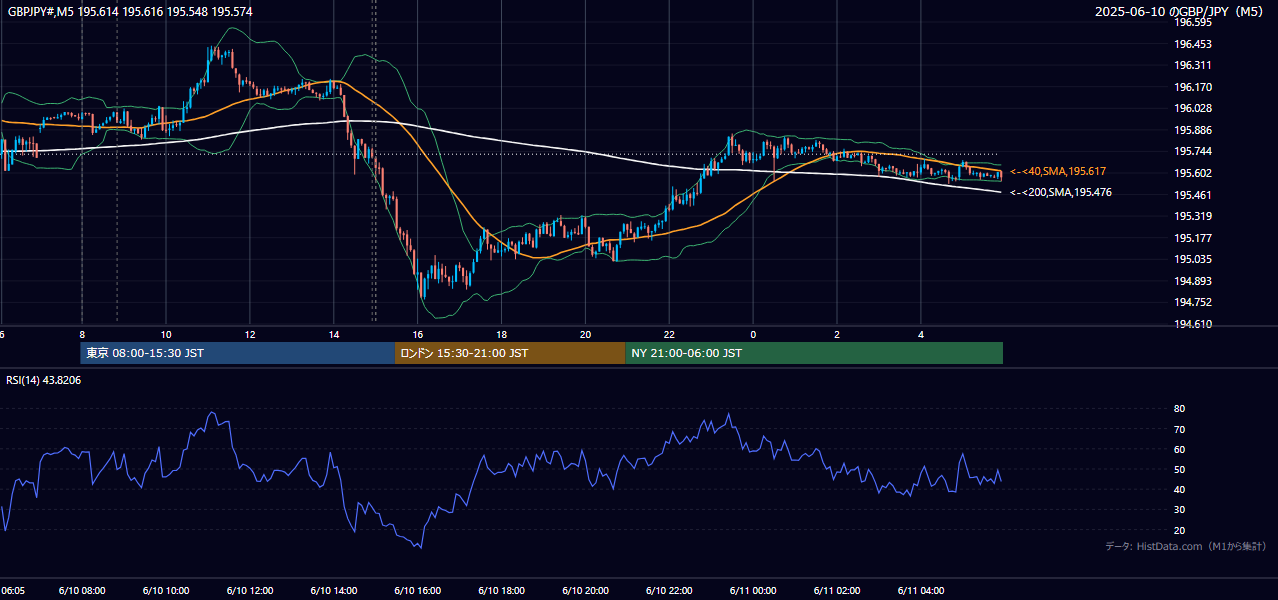Click price axis value 195.461
The width and height of the screenshot is (1278, 600).
(x=1193, y=195)
